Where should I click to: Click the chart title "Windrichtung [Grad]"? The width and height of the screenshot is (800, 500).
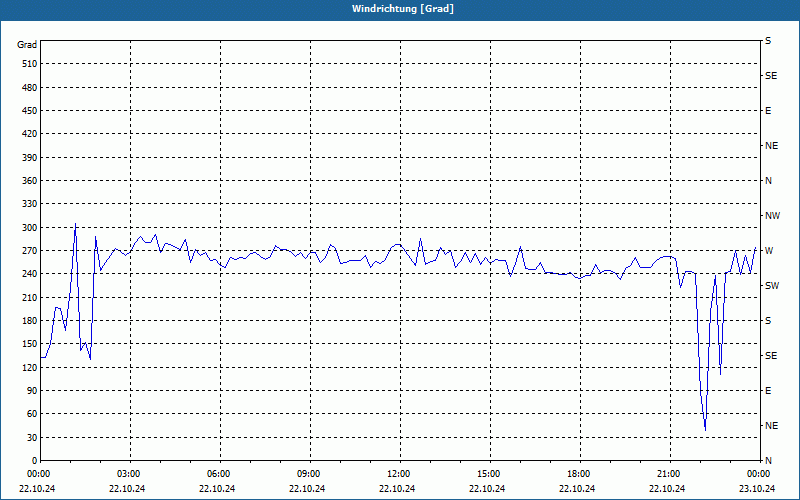[403, 9]
